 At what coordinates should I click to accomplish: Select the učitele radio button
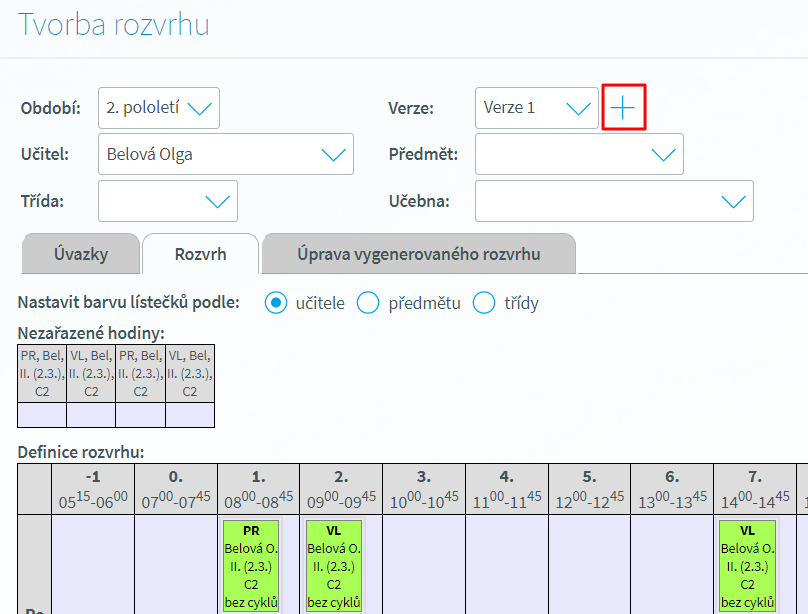pyautogui.click(x=276, y=303)
